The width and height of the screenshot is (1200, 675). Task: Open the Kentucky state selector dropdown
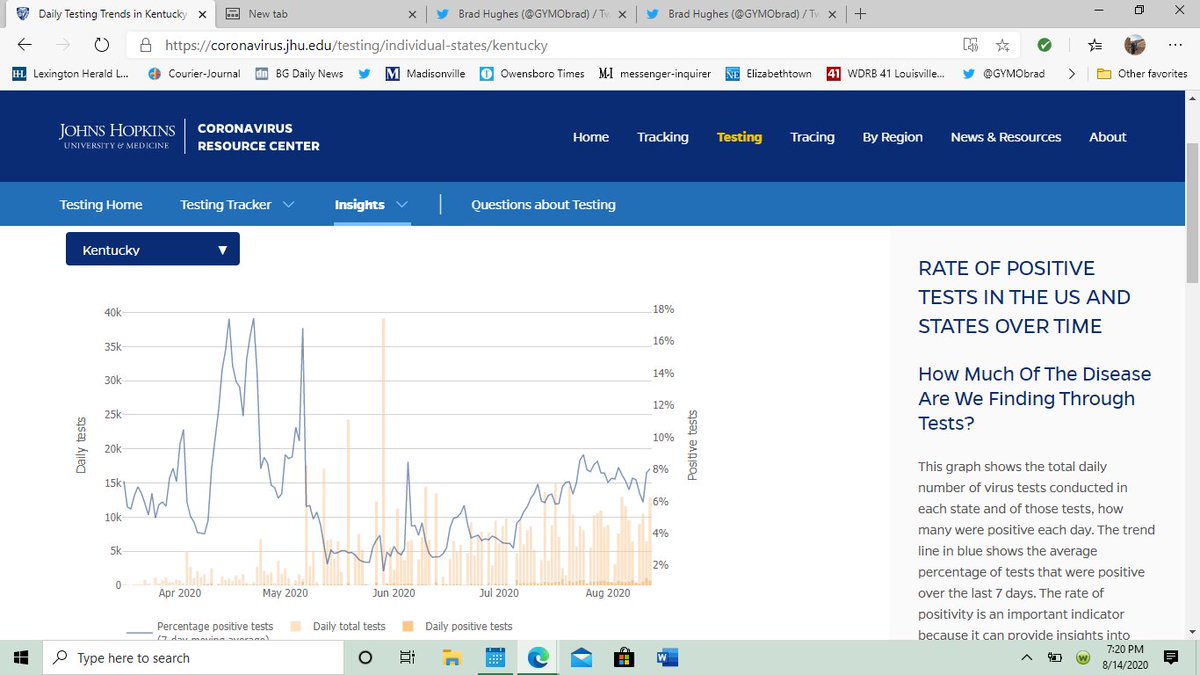tap(152, 249)
